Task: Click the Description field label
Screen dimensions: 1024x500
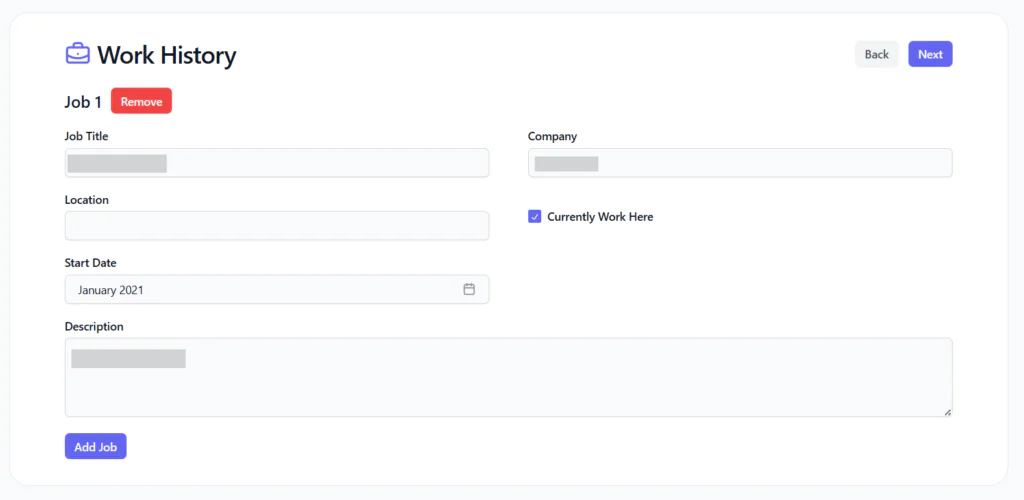Action: coord(94,326)
